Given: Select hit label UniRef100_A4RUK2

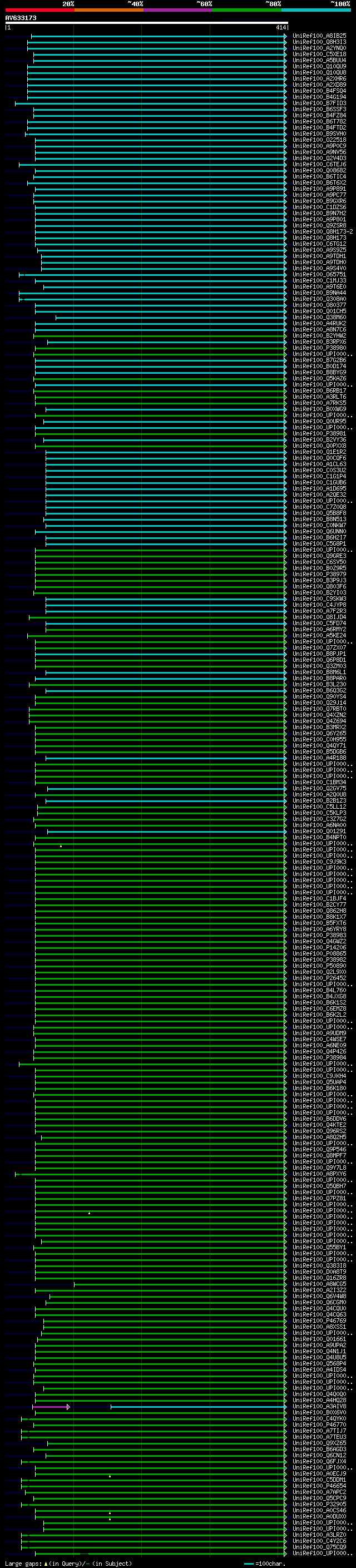Looking at the screenshot, I should [319, 323].
